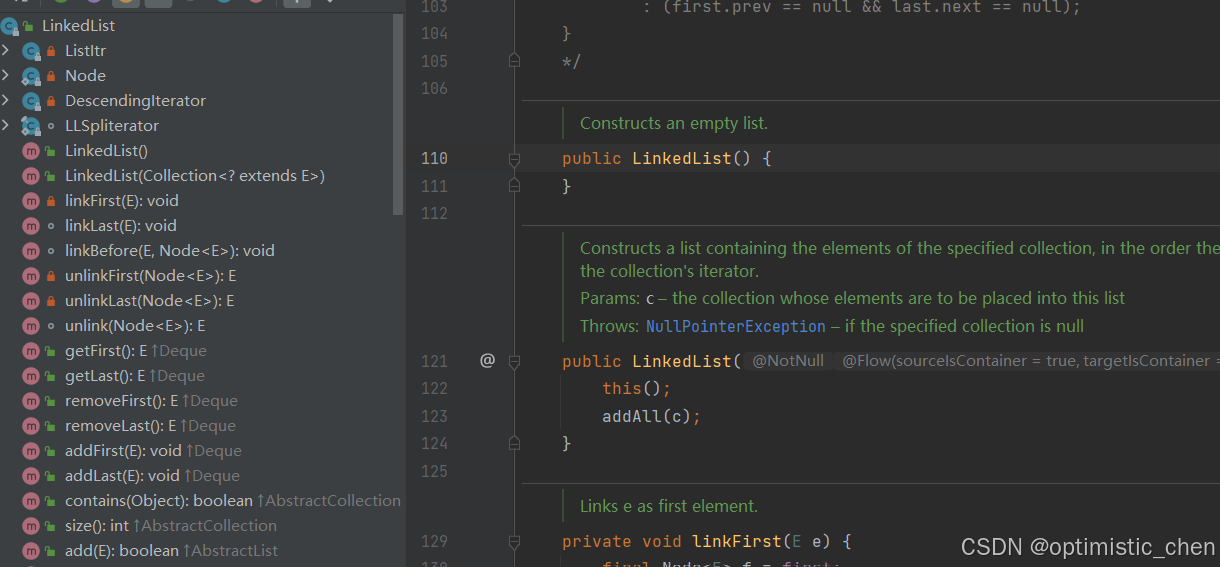Click method icon beside unlinkLast(Node<E>): E

click(x=31, y=301)
